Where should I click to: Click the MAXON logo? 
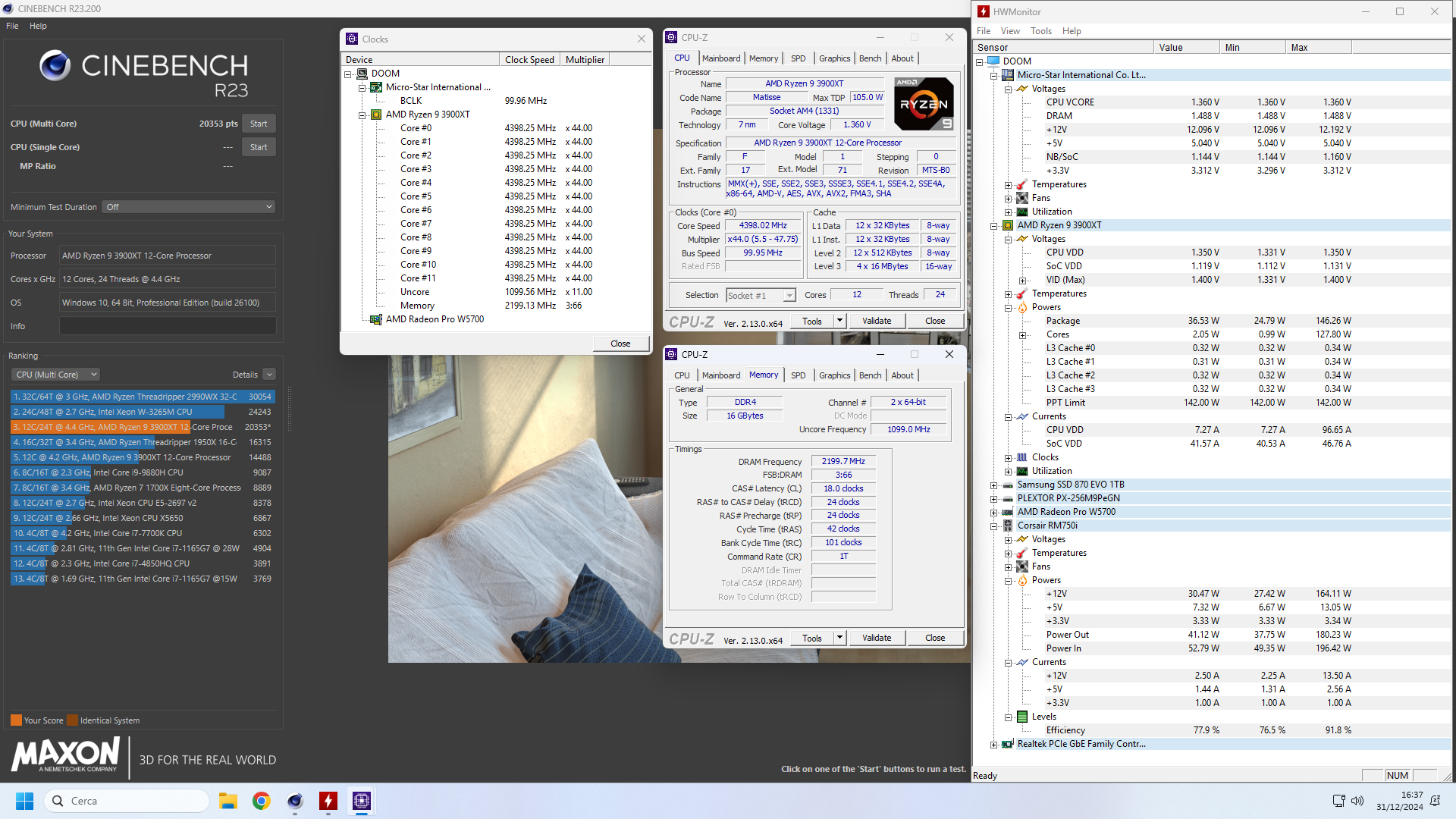[x=65, y=755]
